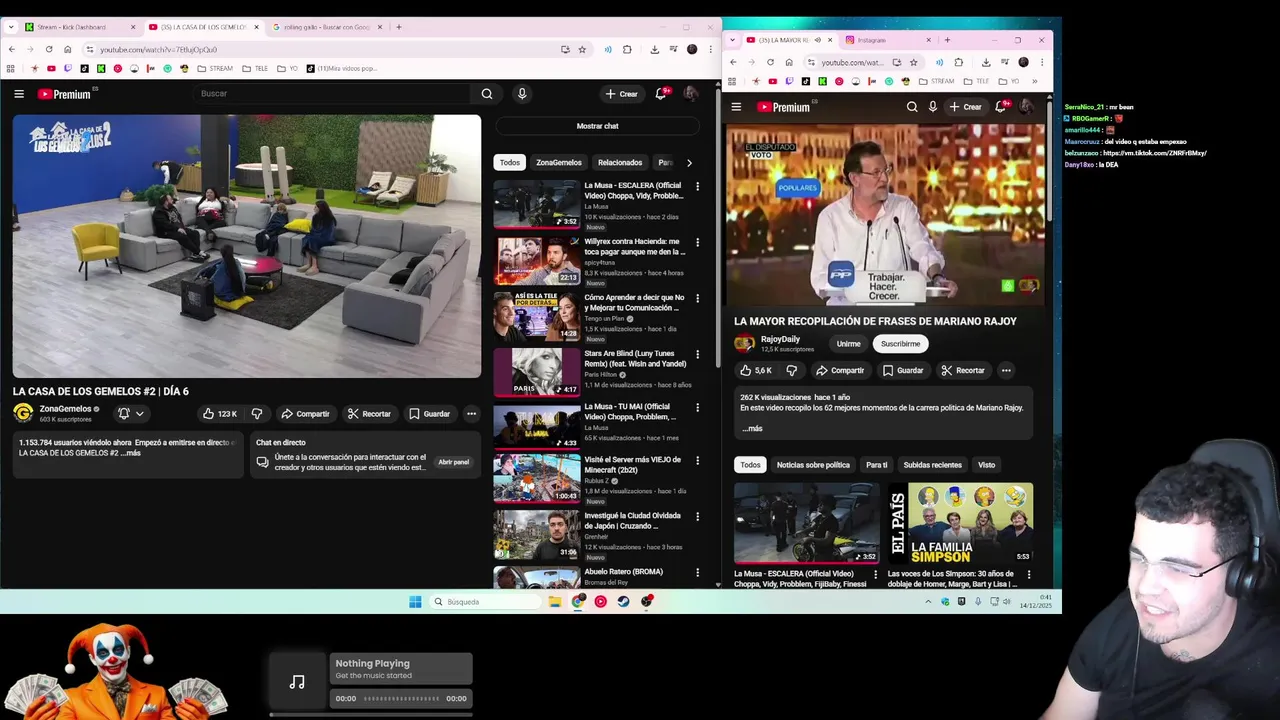Open Steam from the taskbar
Screen dimensions: 1280x720
click(623, 602)
